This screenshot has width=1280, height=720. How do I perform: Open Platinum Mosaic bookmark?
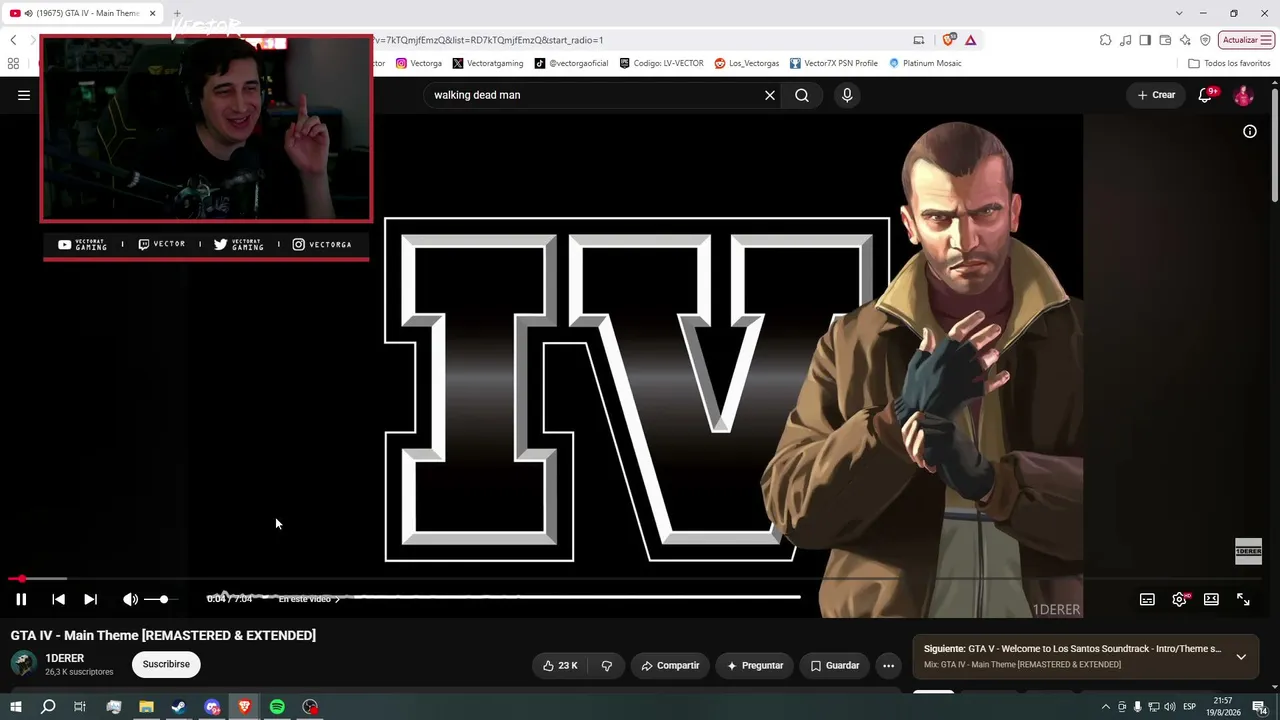tap(925, 63)
